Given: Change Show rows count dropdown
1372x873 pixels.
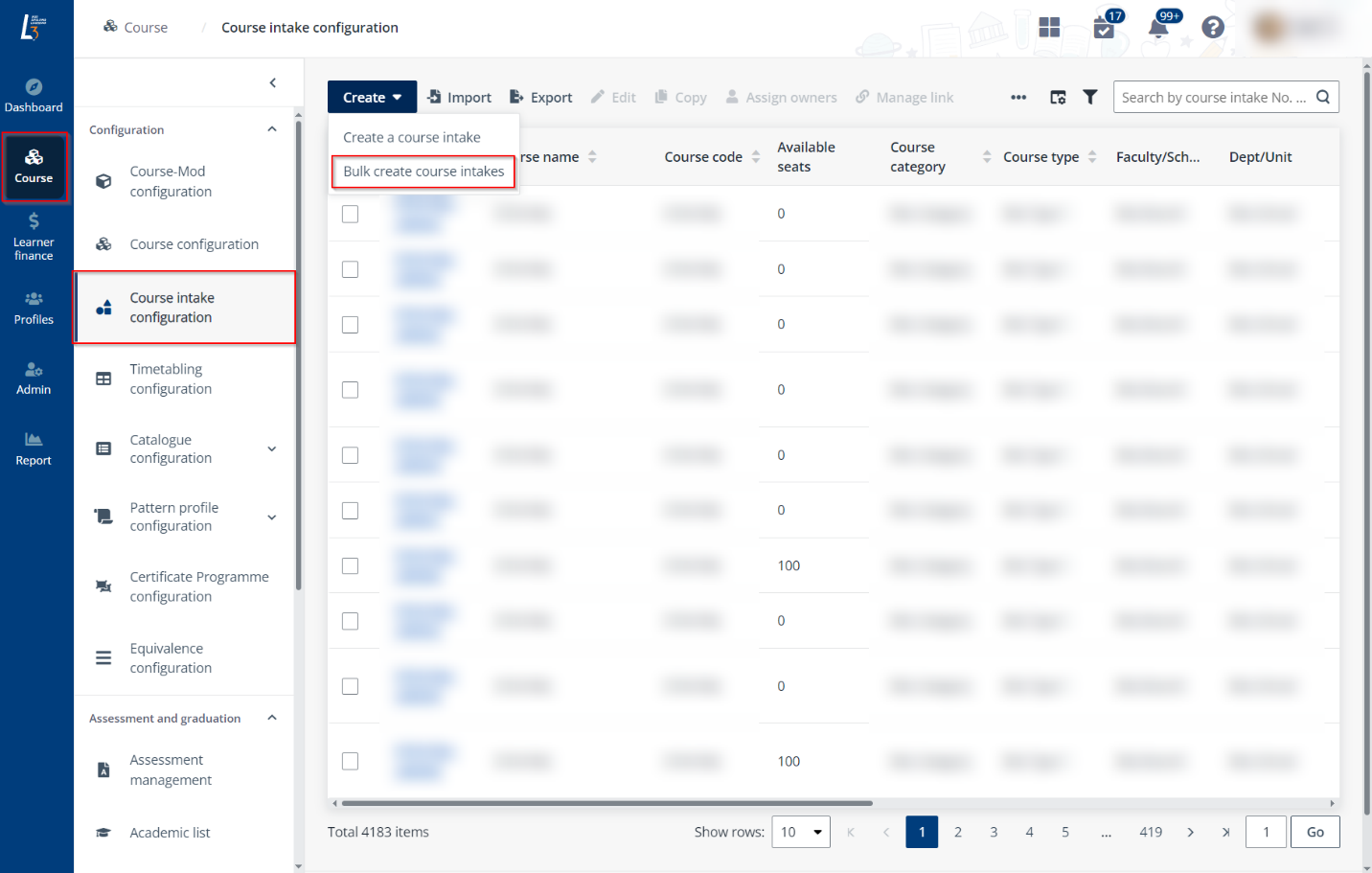Looking at the screenshot, I should (x=800, y=832).
